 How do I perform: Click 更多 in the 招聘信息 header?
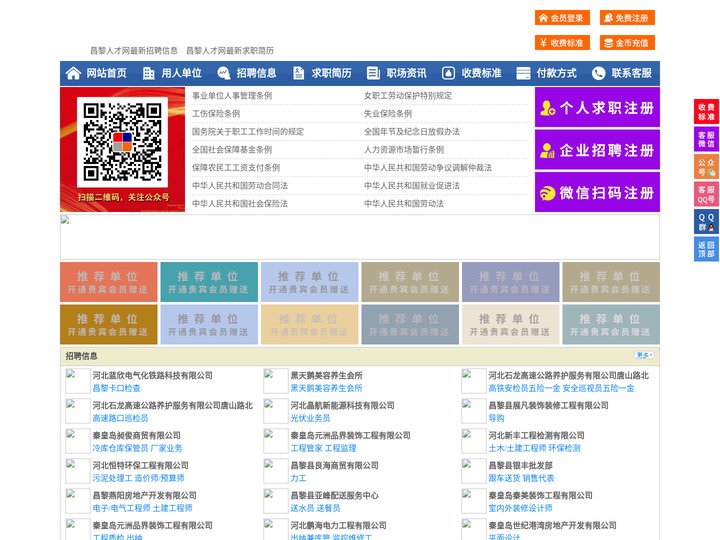(644, 355)
